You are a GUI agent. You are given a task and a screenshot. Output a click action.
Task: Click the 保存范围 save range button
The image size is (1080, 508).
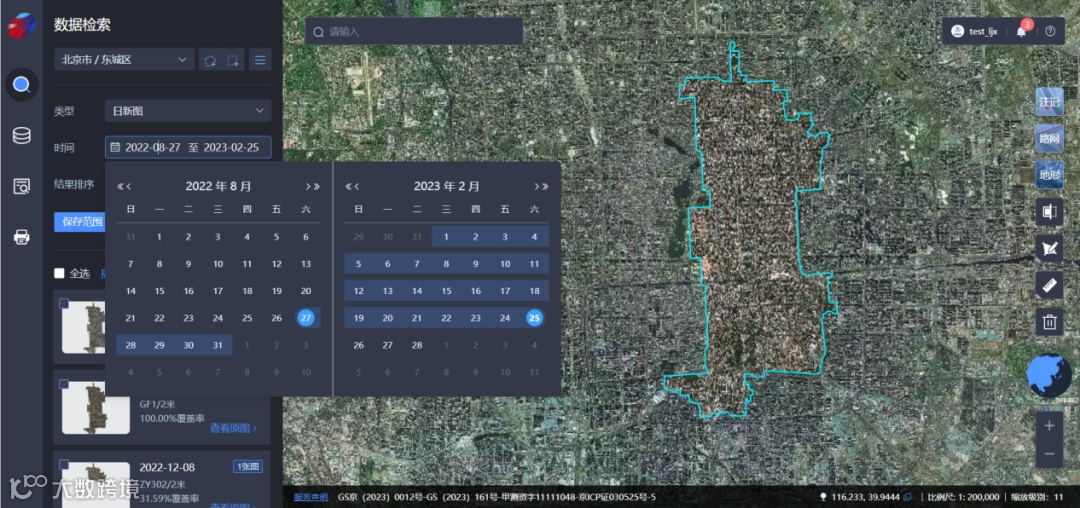click(x=80, y=222)
